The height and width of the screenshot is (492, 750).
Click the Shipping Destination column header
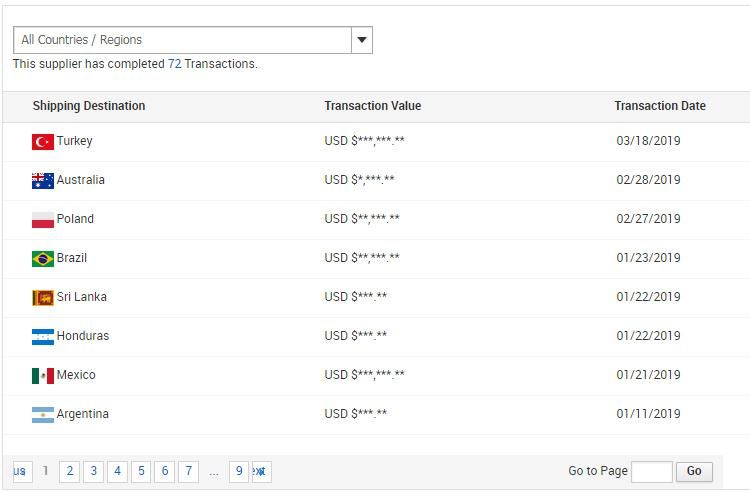pos(89,106)
